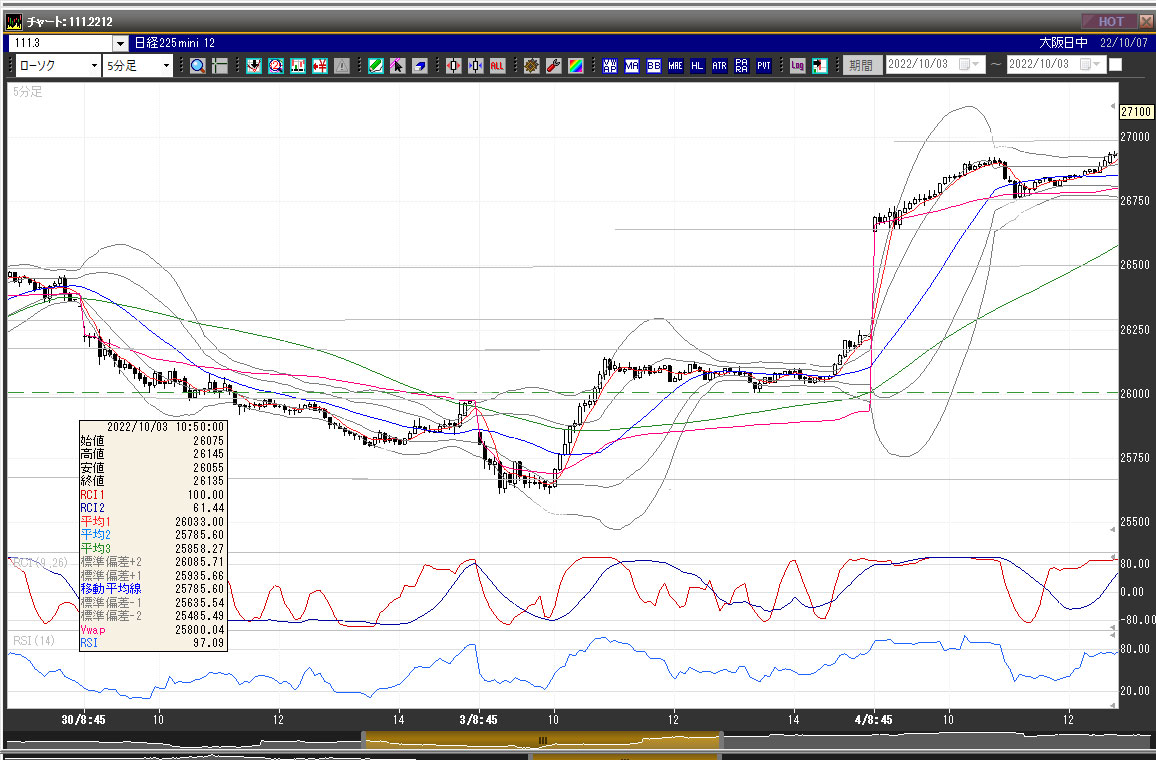Image resolution: width=1156 pixels, height=760 pixels.
Task: Toggle the PVT pivot indicator
Action: click(764, 66)
